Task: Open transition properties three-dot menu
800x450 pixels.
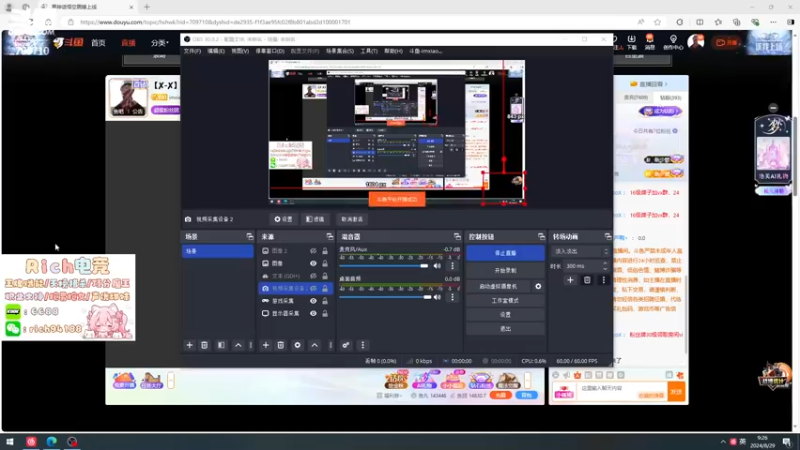Action: pyautogui.click(x=604, y=280)
